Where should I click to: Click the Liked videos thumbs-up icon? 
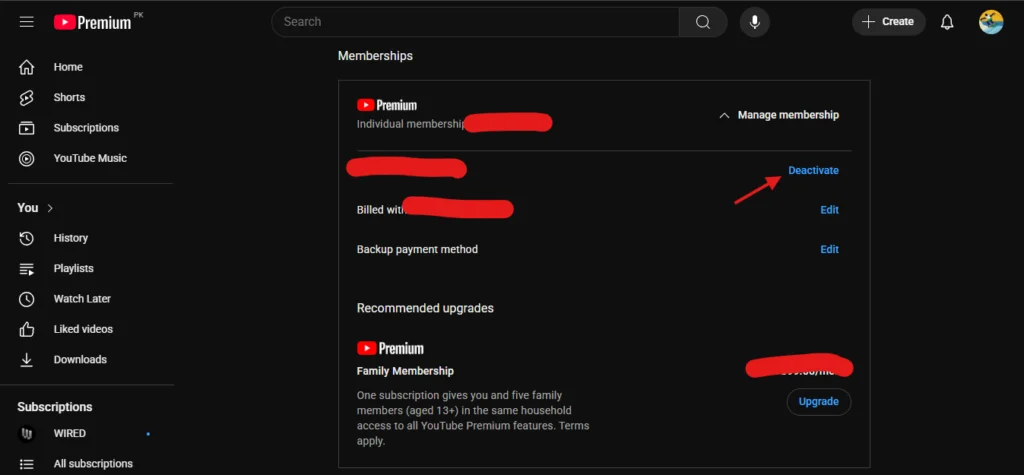coord(26,329)
